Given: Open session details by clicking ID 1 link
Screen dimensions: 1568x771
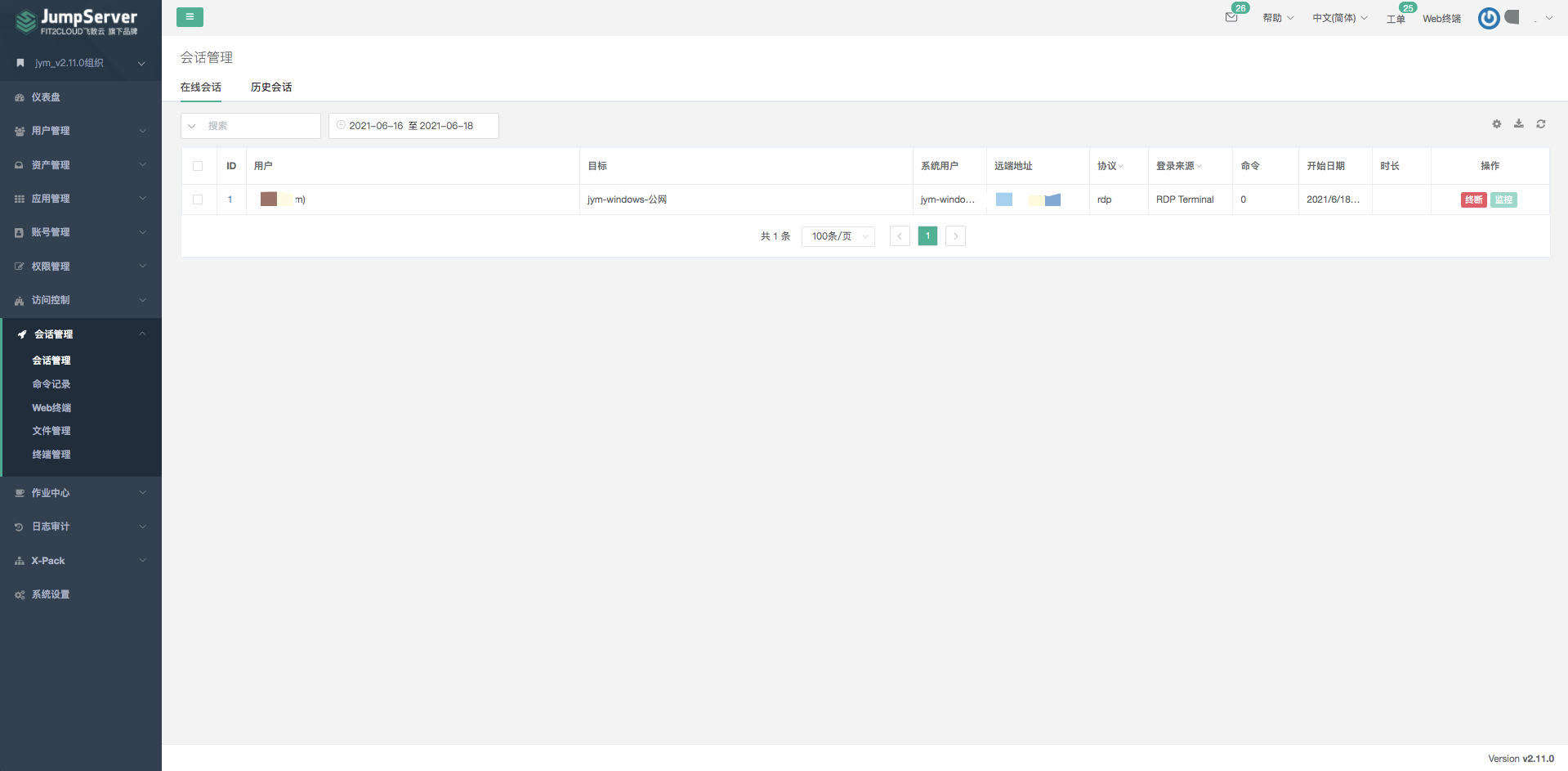Looking at the screenshot, I should click(230, 199).
